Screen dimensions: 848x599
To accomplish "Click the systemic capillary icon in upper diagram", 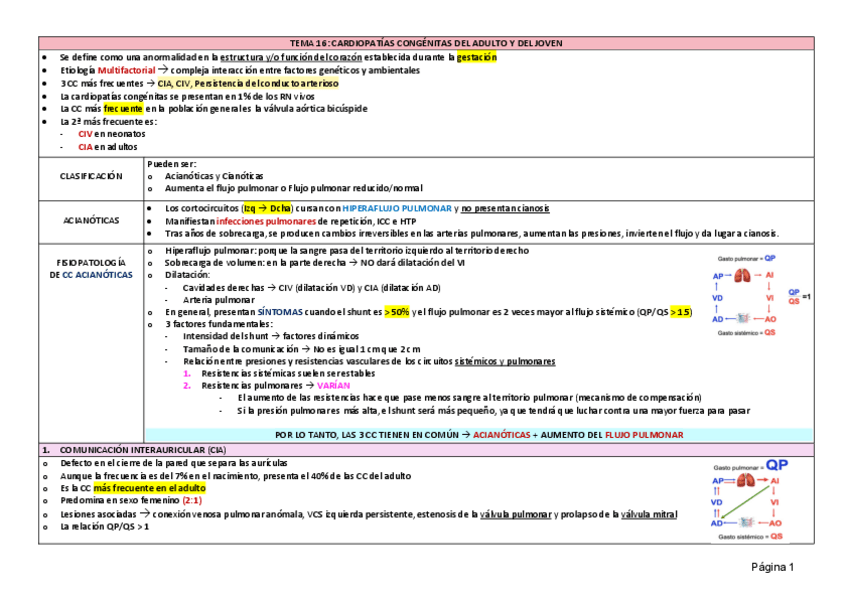I will pos(741,319).
